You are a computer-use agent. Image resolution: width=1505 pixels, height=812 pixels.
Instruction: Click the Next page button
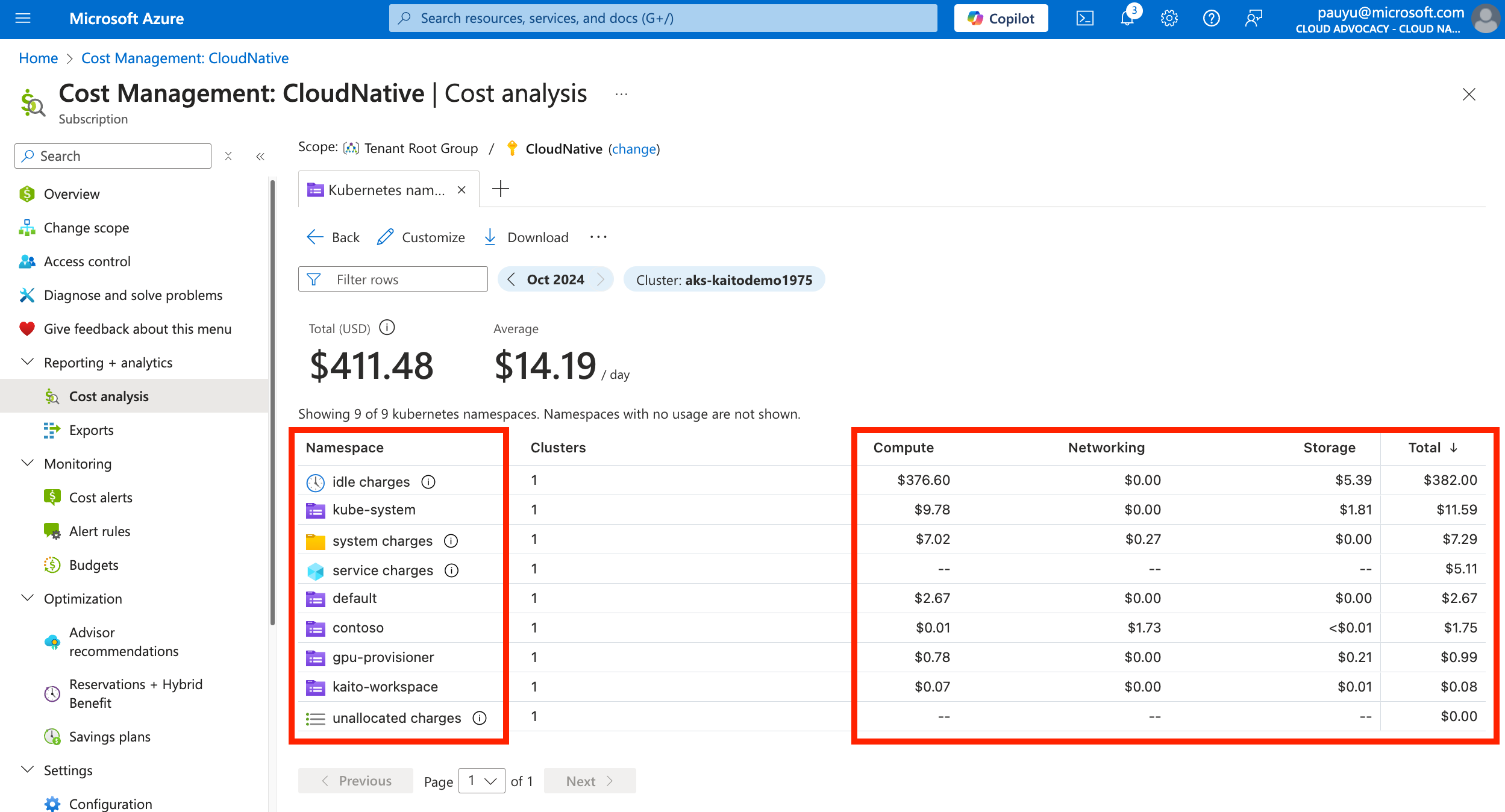pyautogui.click(x=589, y=781)
